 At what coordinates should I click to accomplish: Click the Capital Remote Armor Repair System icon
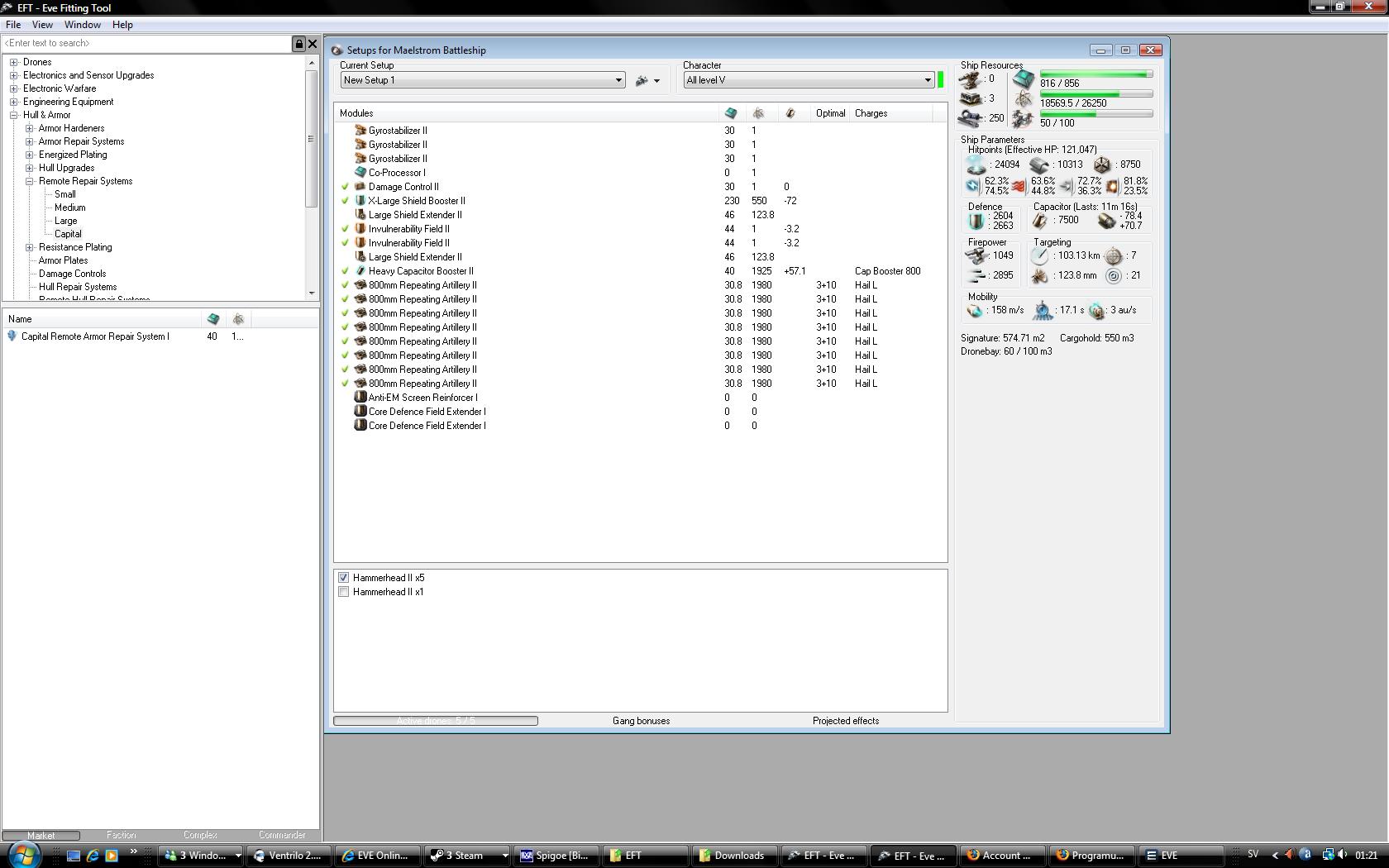click(12, 336)
